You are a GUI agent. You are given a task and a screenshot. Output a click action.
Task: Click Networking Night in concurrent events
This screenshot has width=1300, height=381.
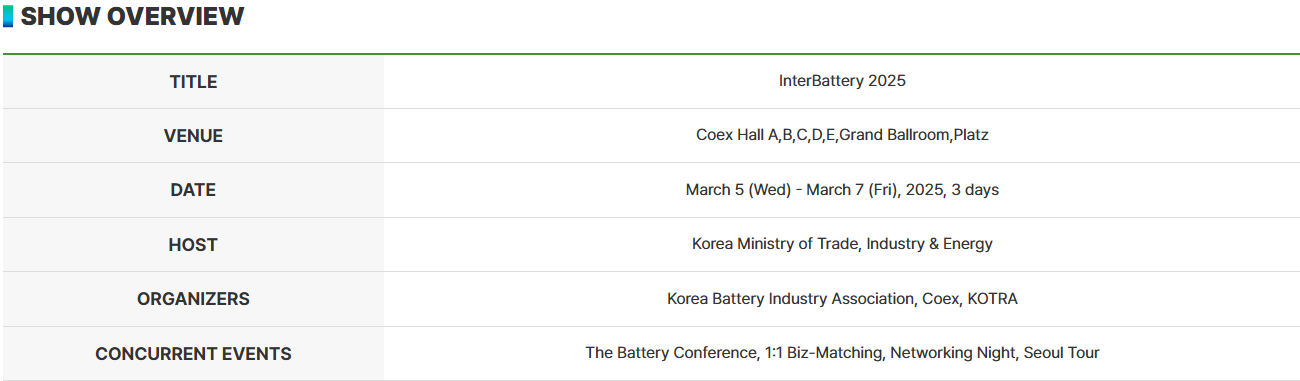pos(952,353)
